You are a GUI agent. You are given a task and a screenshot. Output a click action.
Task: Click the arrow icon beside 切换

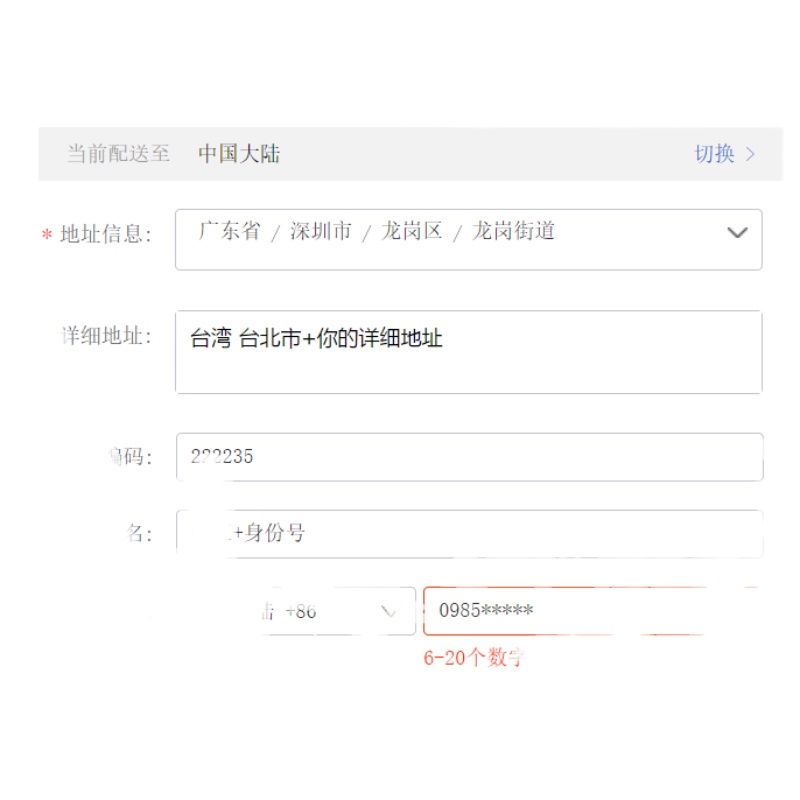coord(751,154)
